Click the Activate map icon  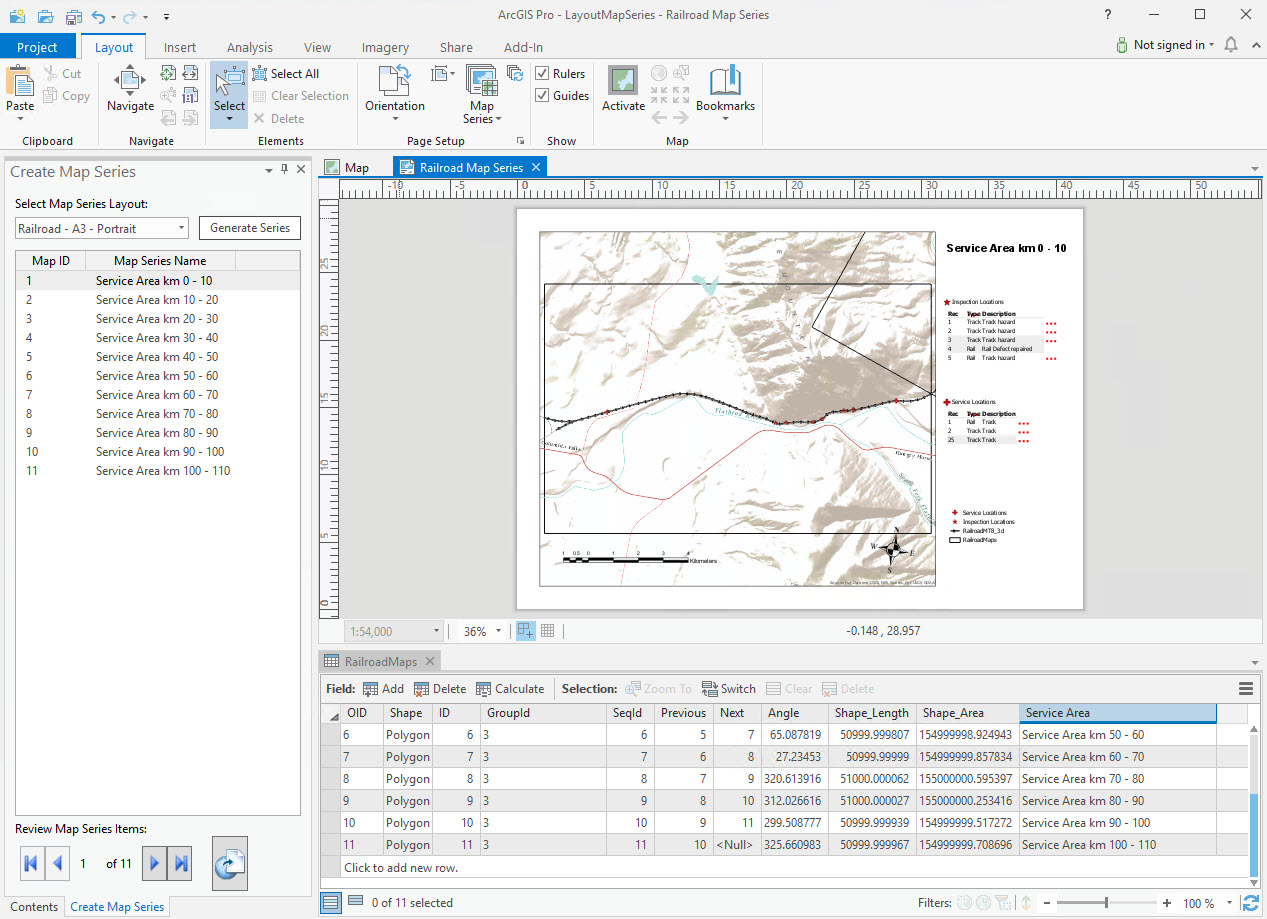click(x=623, y=82)
